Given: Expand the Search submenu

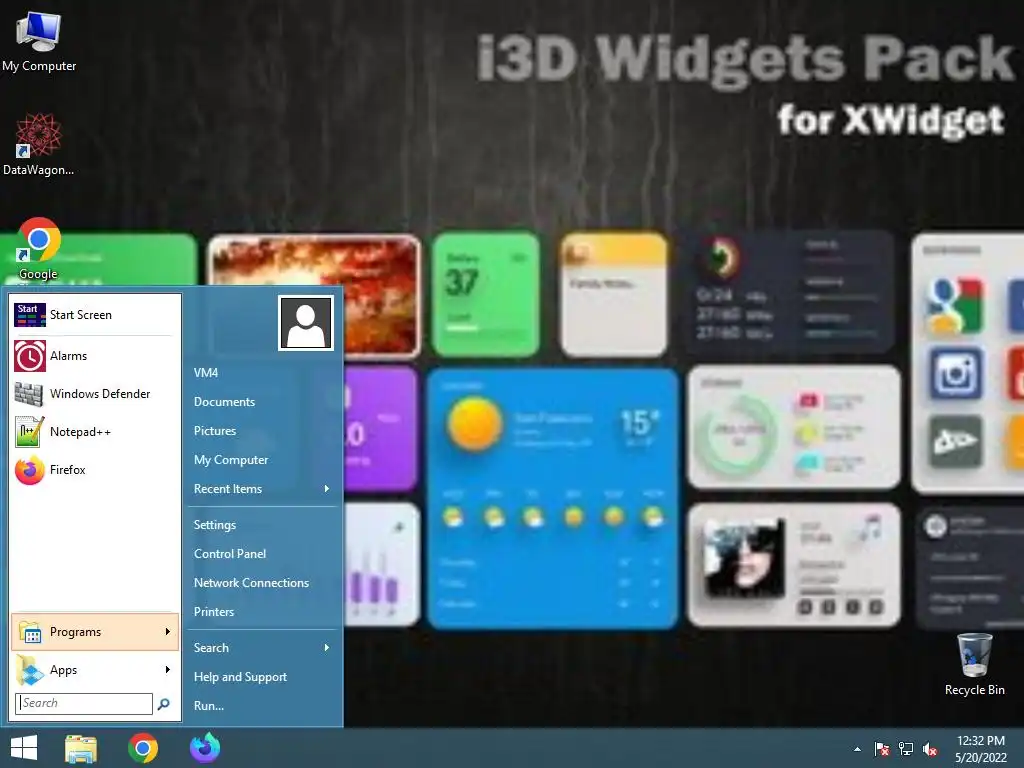Looking at the screenshot, I should (x=263, y=648).
